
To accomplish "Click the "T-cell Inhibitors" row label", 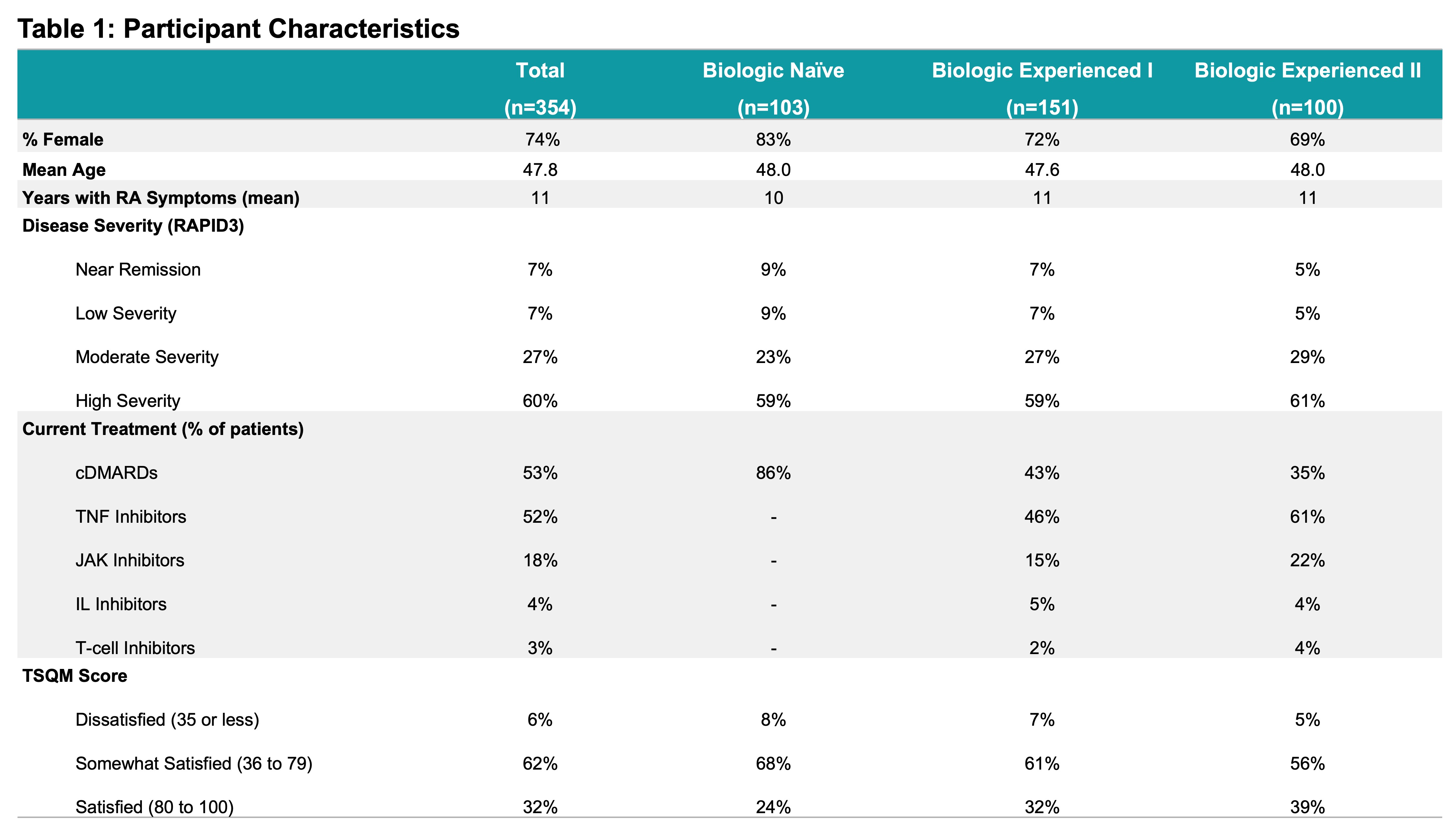I will tap(135, 648).
